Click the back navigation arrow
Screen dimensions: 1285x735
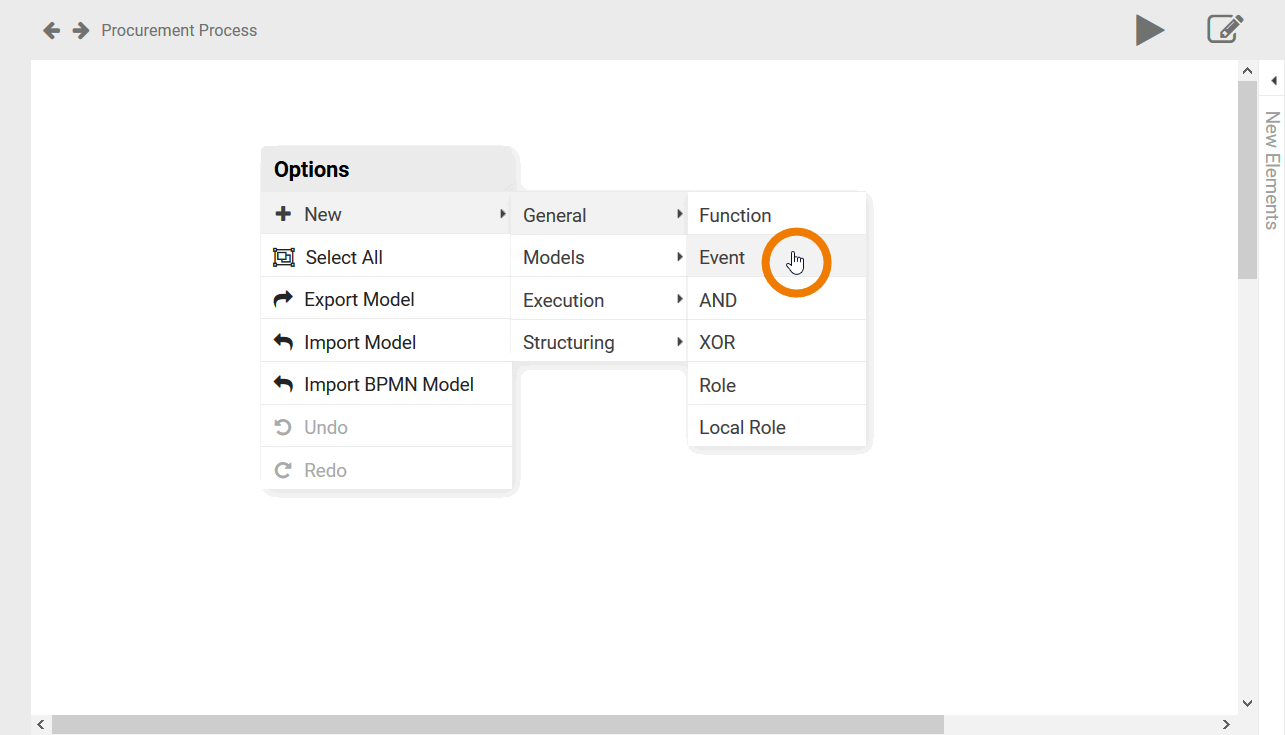tap(51, 31)
